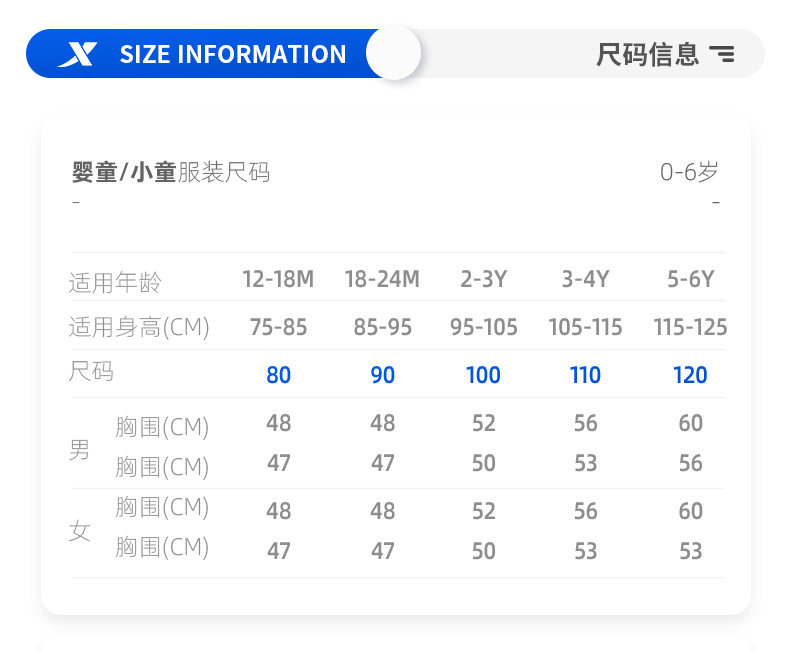Image resolution: width=790 pixels, height=651 pixels.
Task: Open the menu lines icon beside 尺码信息
Action: (x=721, y=54)
